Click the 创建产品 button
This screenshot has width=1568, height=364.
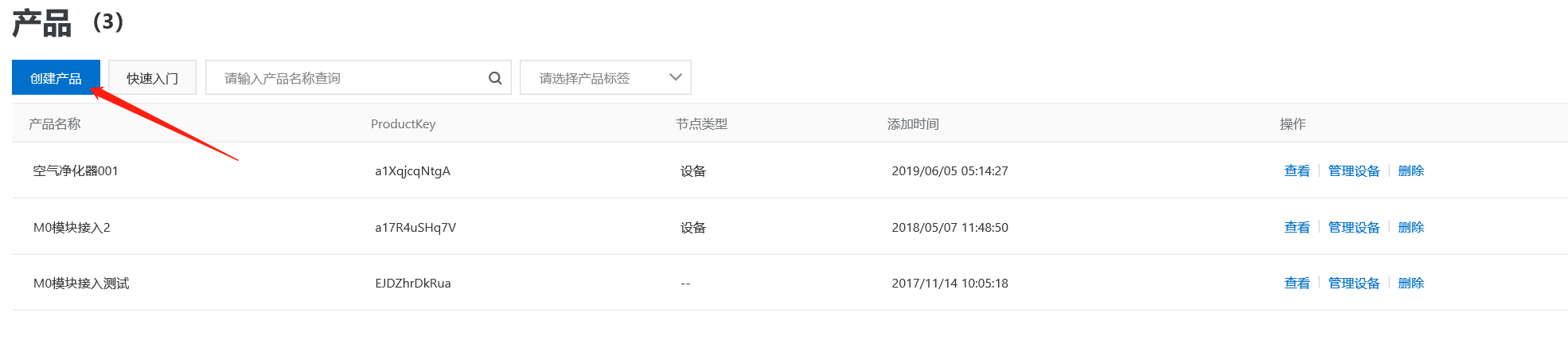pyautogui.click(x=56, y=78)
